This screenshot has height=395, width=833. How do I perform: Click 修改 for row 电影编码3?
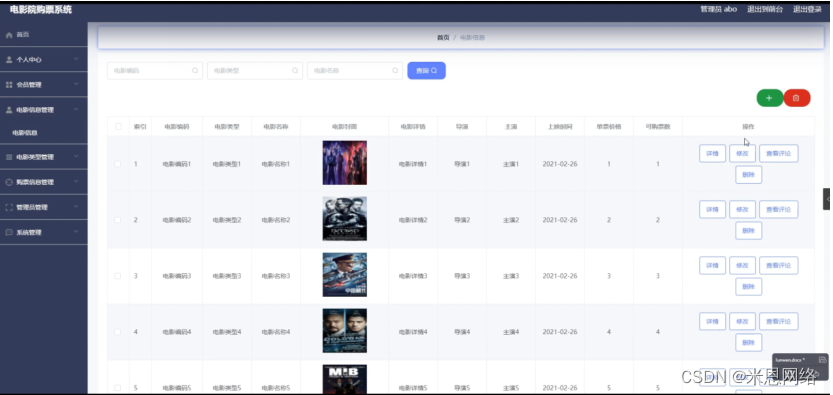pyautogui.click(x=742, y=265)
